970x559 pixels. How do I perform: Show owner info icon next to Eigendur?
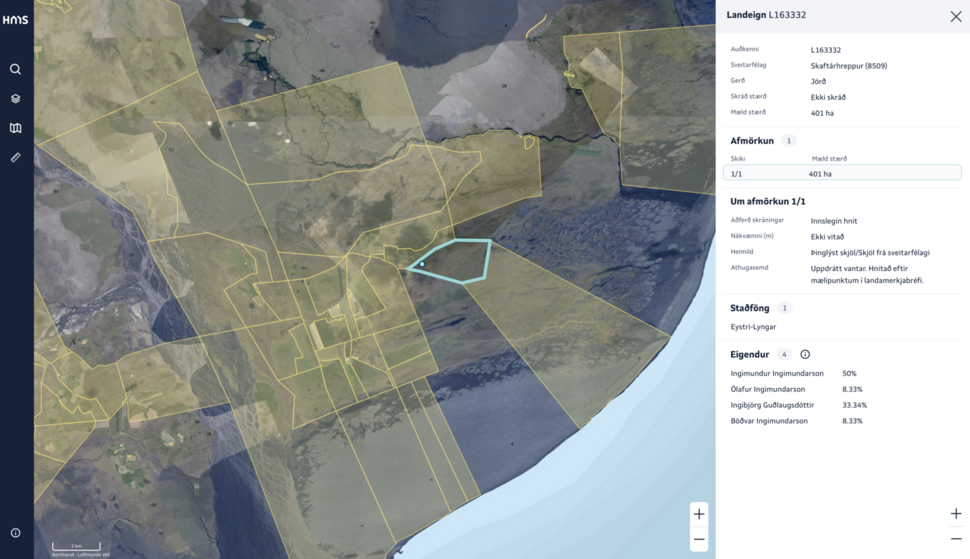(805, 354)
